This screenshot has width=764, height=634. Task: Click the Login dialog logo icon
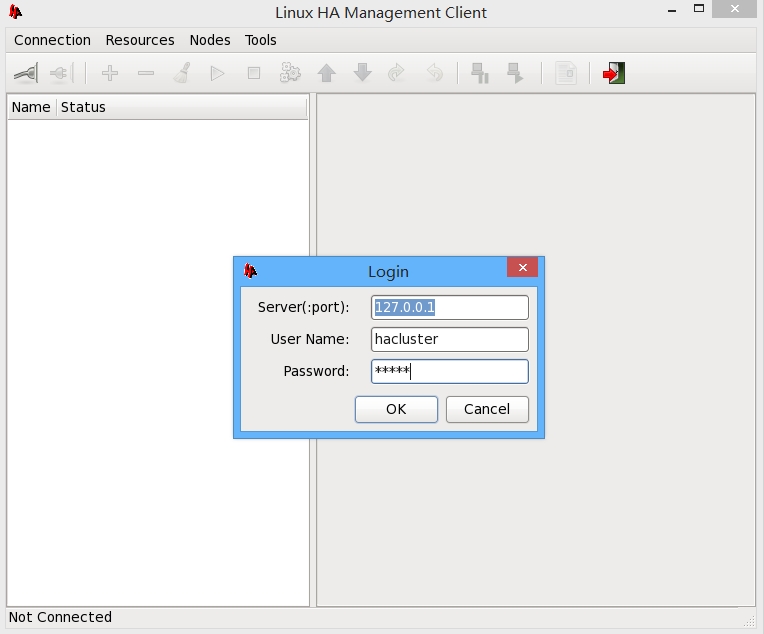pyautogui.click(x=250, y=270)
